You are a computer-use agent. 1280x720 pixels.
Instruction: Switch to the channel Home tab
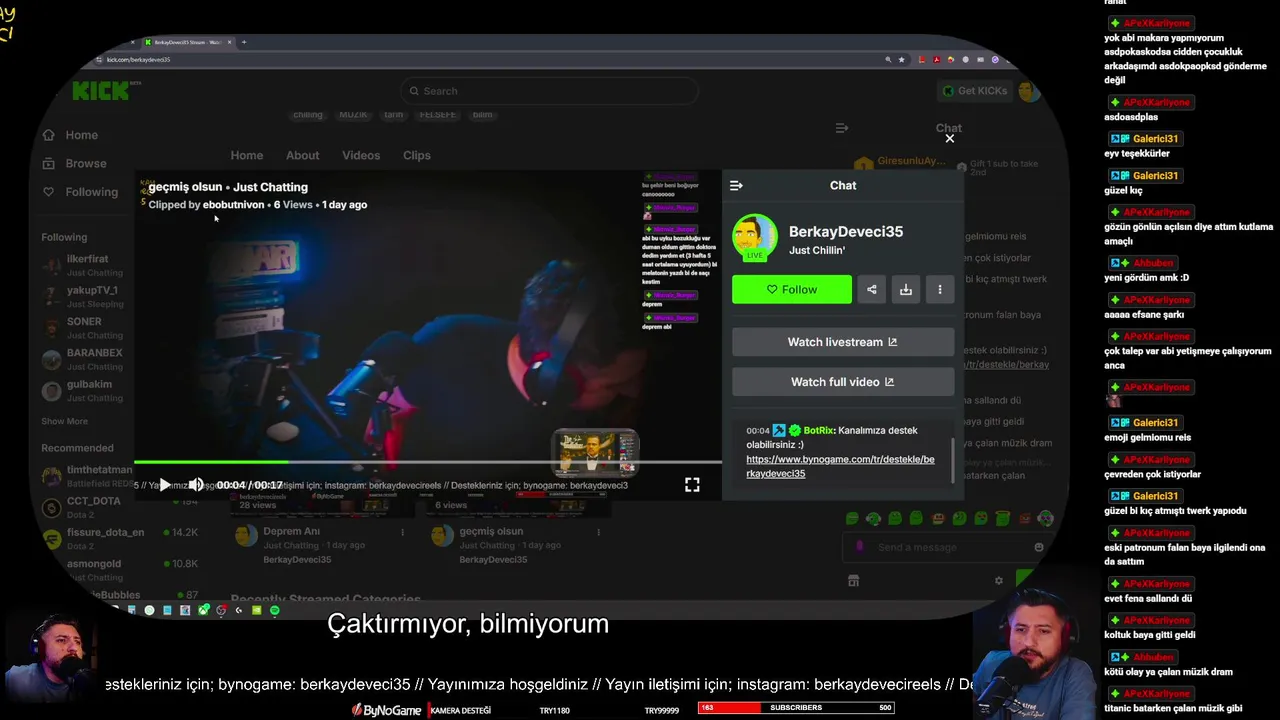point(247,155)
